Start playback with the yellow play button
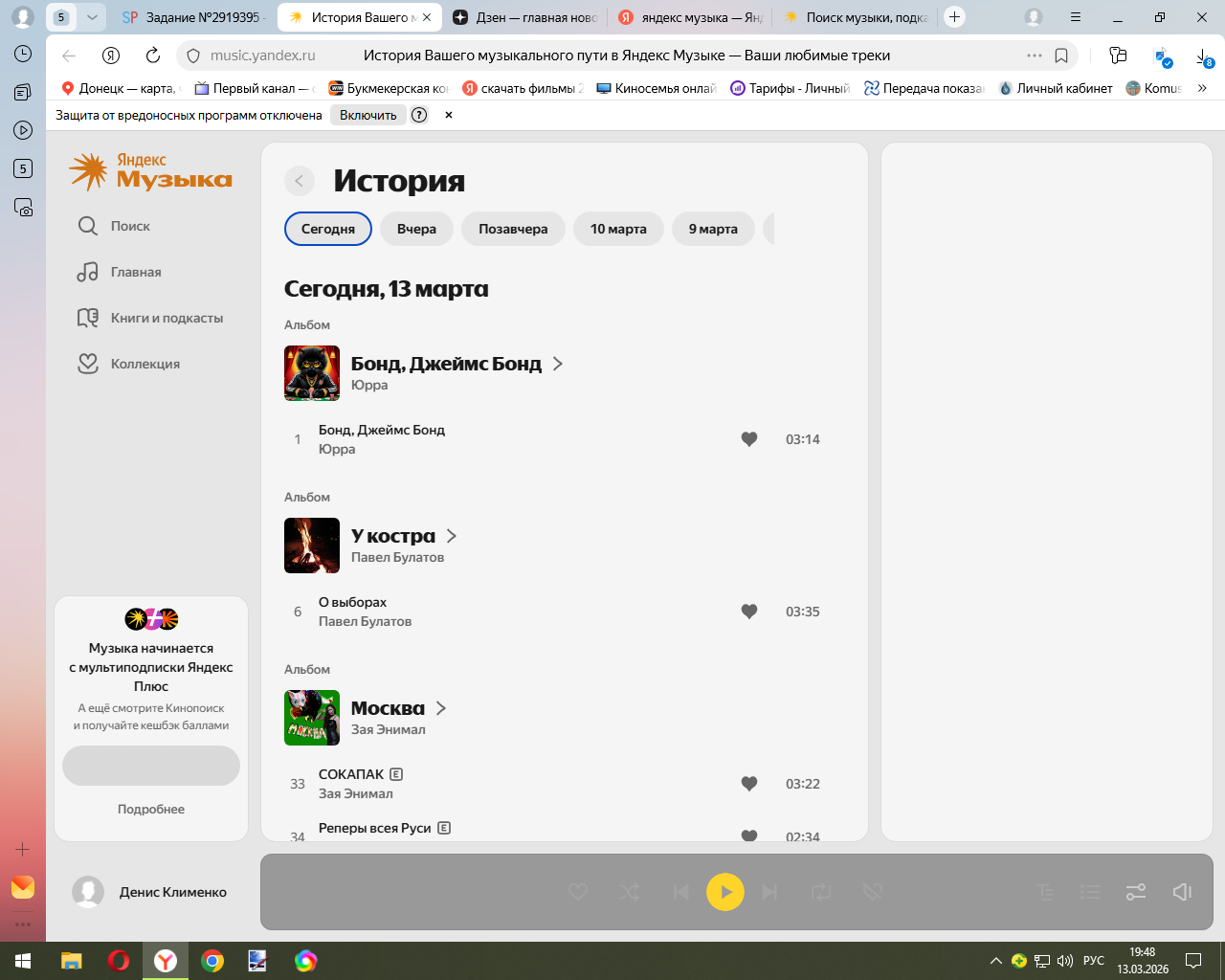Image resolution: width=1225 pixels, height=980 pixels. tap(725, 892)
